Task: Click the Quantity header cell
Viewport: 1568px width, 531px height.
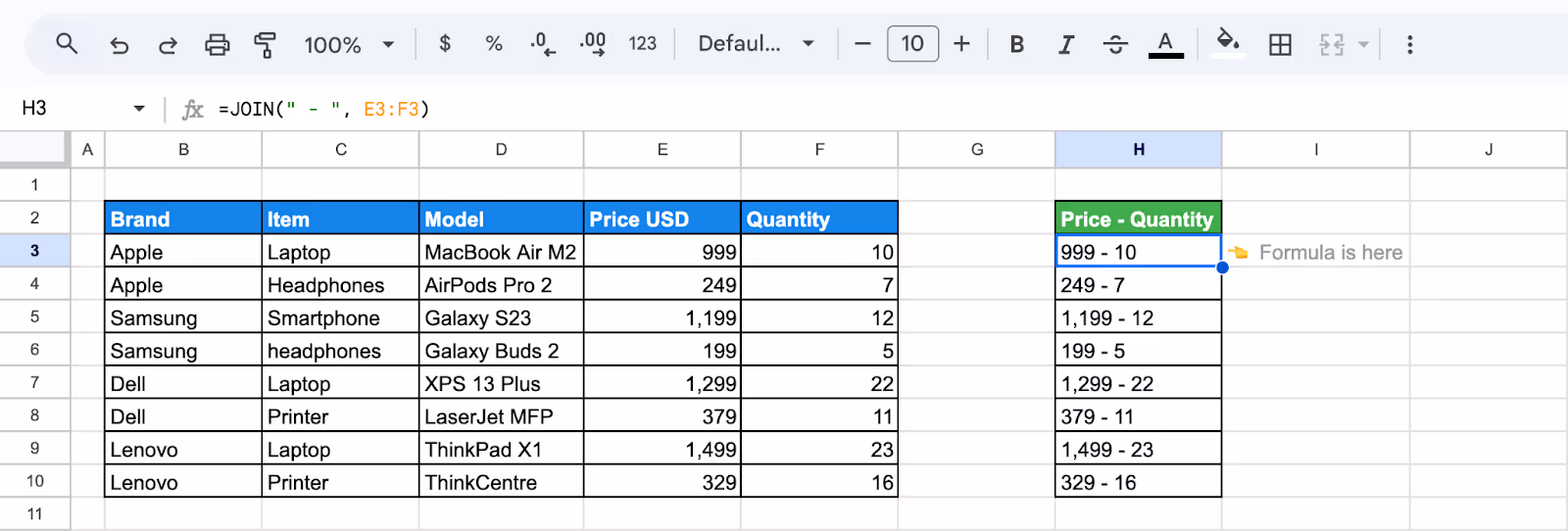Action: coord(819,218)
